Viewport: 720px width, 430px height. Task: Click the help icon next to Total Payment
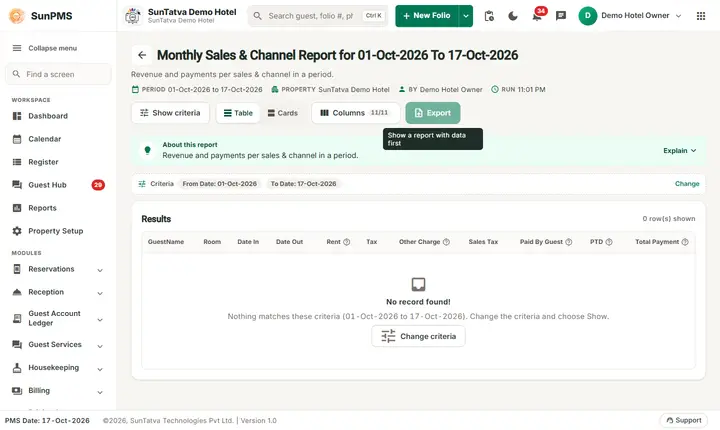(x=685, y=242)
